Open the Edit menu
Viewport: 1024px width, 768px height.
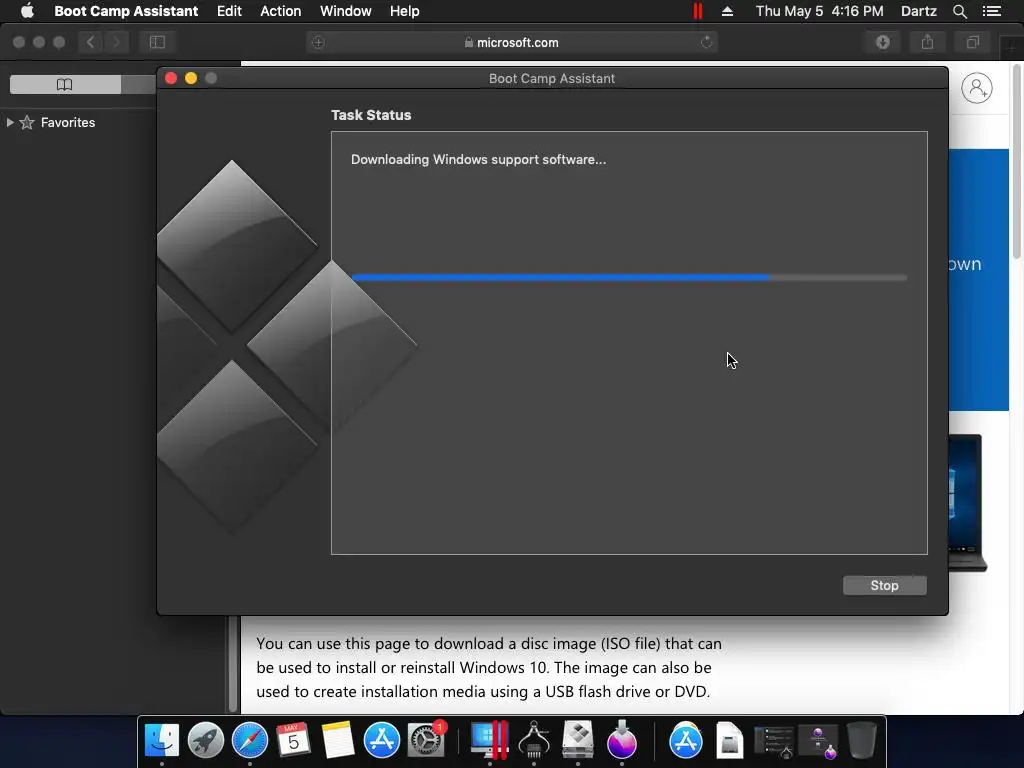(x=229, y=11)
